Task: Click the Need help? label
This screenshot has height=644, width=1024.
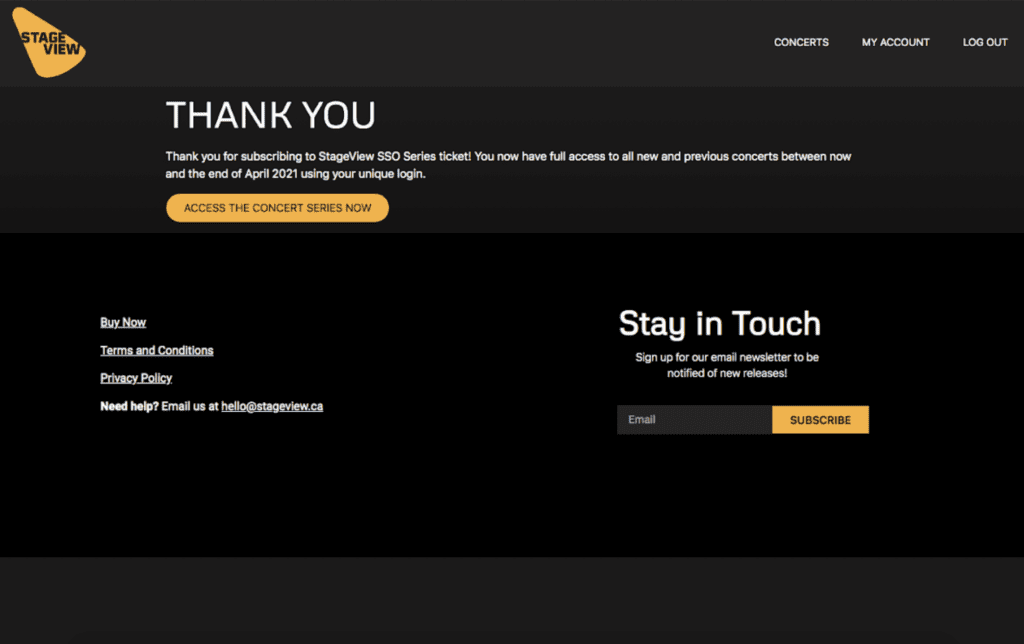Action: (129, 406)
